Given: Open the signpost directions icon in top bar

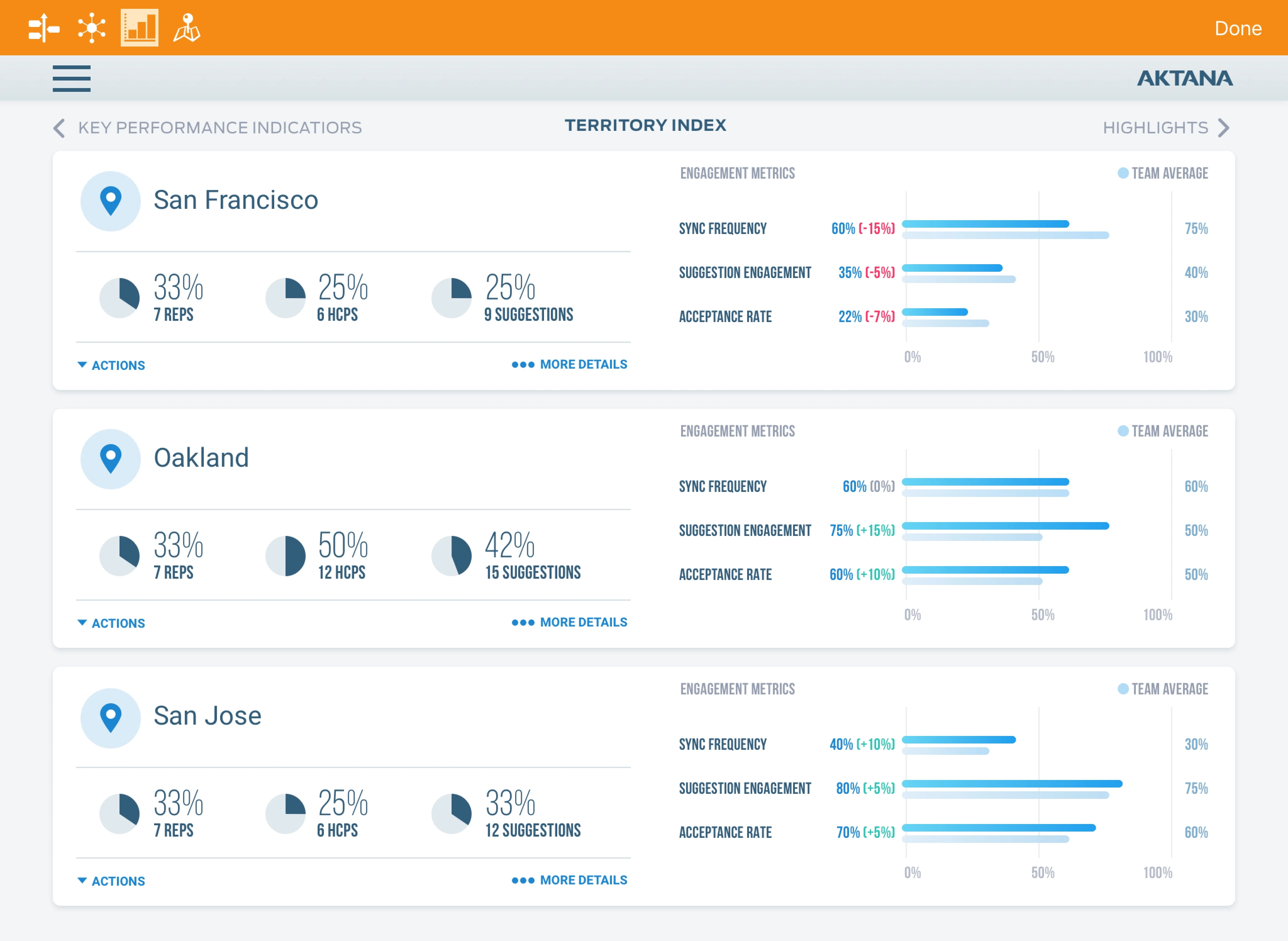Looking at the screenshot, I should [x=44, y=28].
